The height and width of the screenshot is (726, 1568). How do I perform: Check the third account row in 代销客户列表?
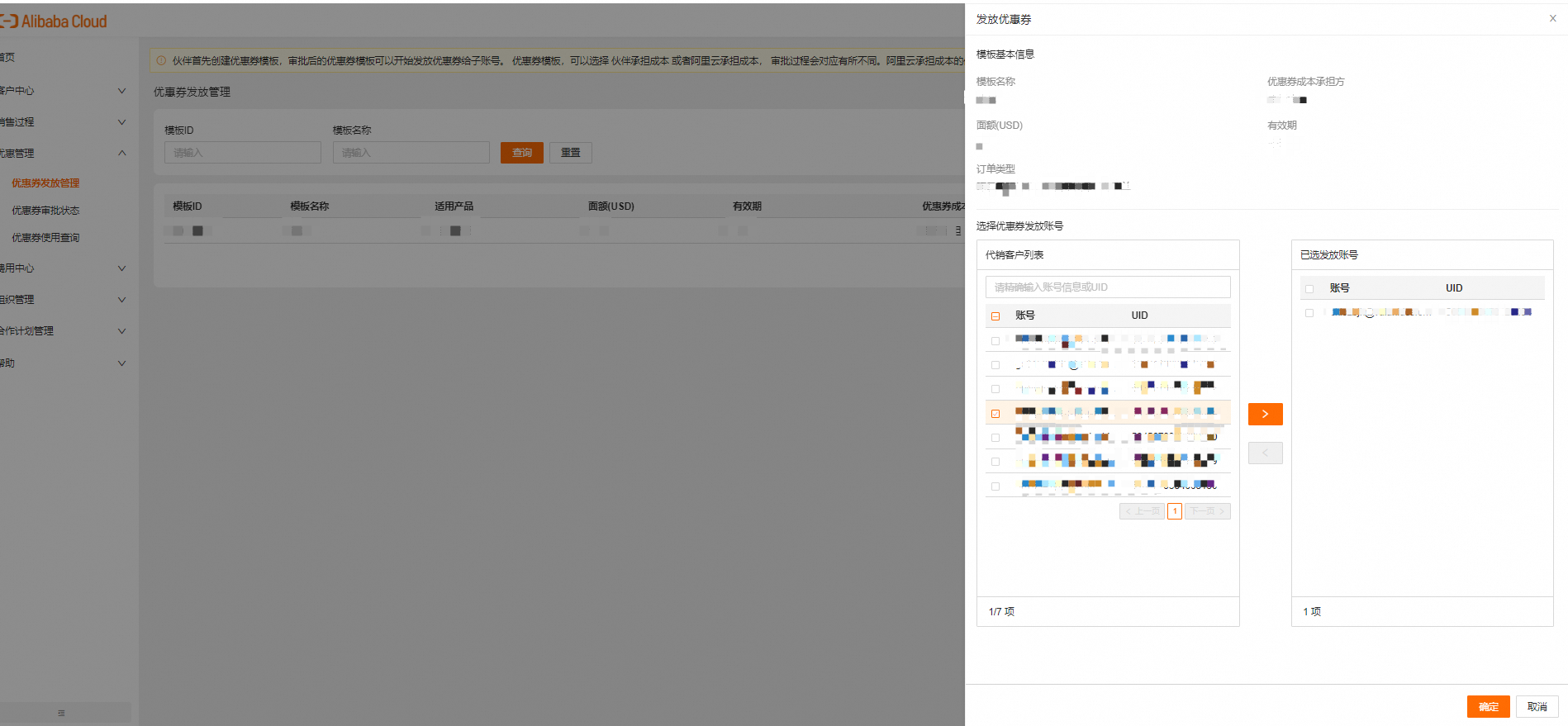pyautogui.click(x=995, y=389)
